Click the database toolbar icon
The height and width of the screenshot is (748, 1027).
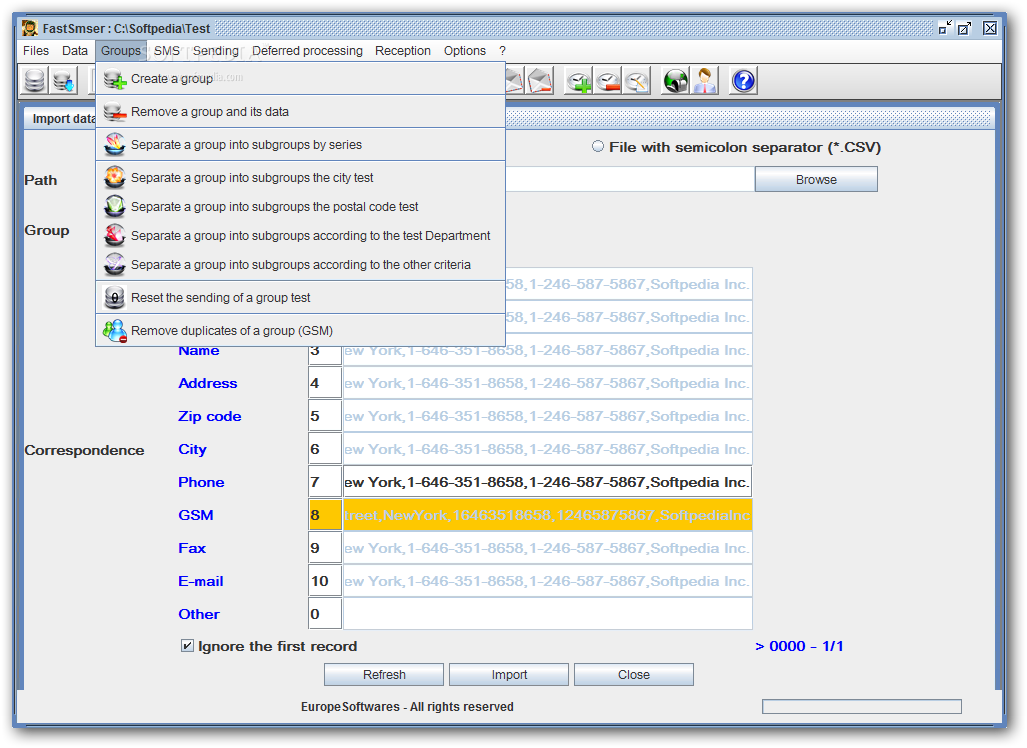tap(35, 81)
